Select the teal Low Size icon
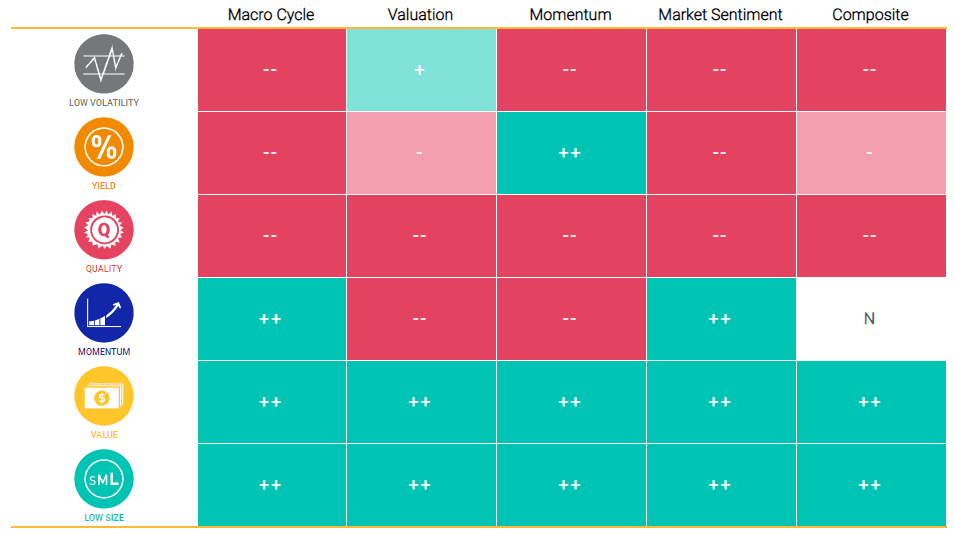Viewport: 954px width, 540px height. pyautogui.click(x=104, y=479)
